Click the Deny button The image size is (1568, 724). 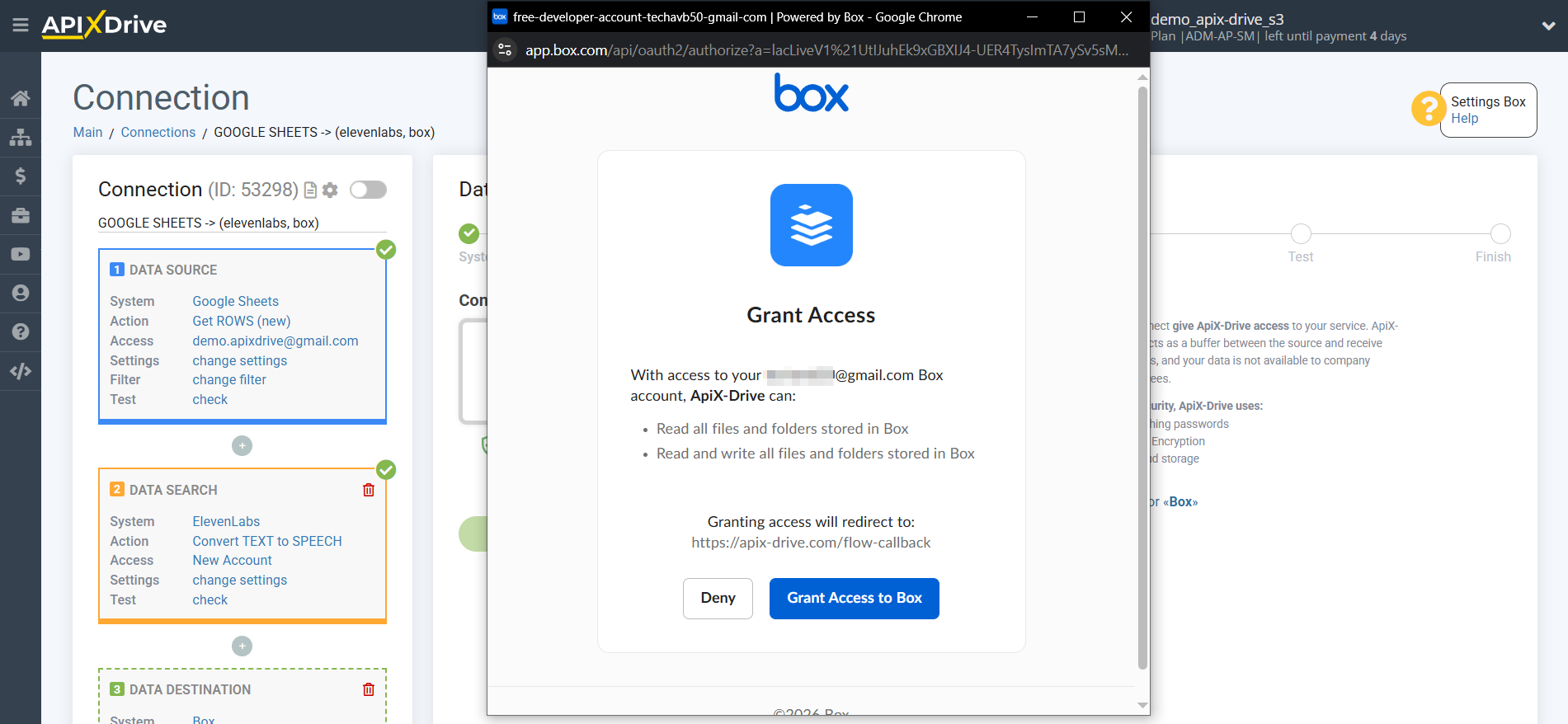click(x=718, y=598)
